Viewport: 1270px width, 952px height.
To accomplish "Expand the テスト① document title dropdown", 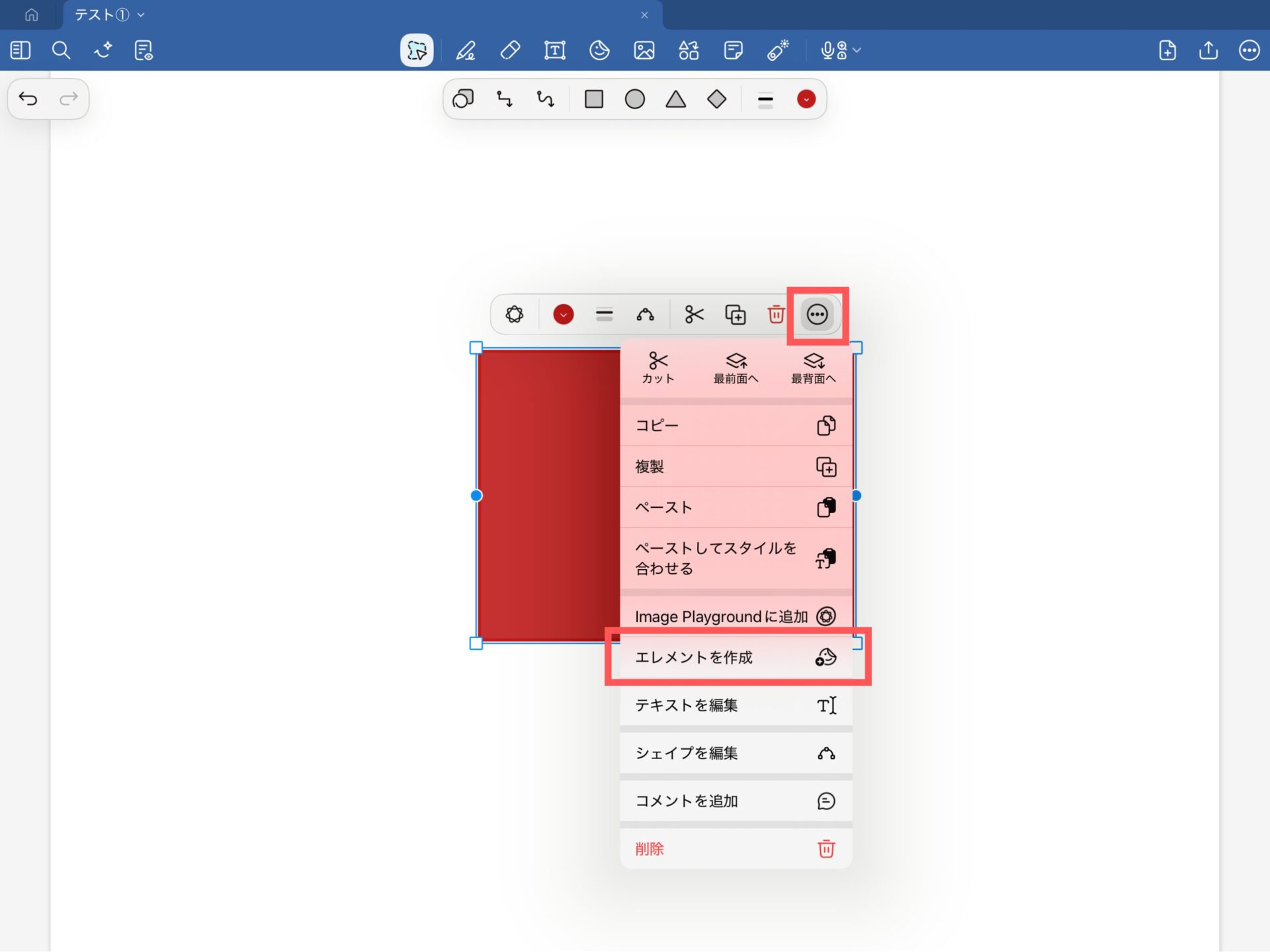I will pyautogui.click(x=141, y=15).
